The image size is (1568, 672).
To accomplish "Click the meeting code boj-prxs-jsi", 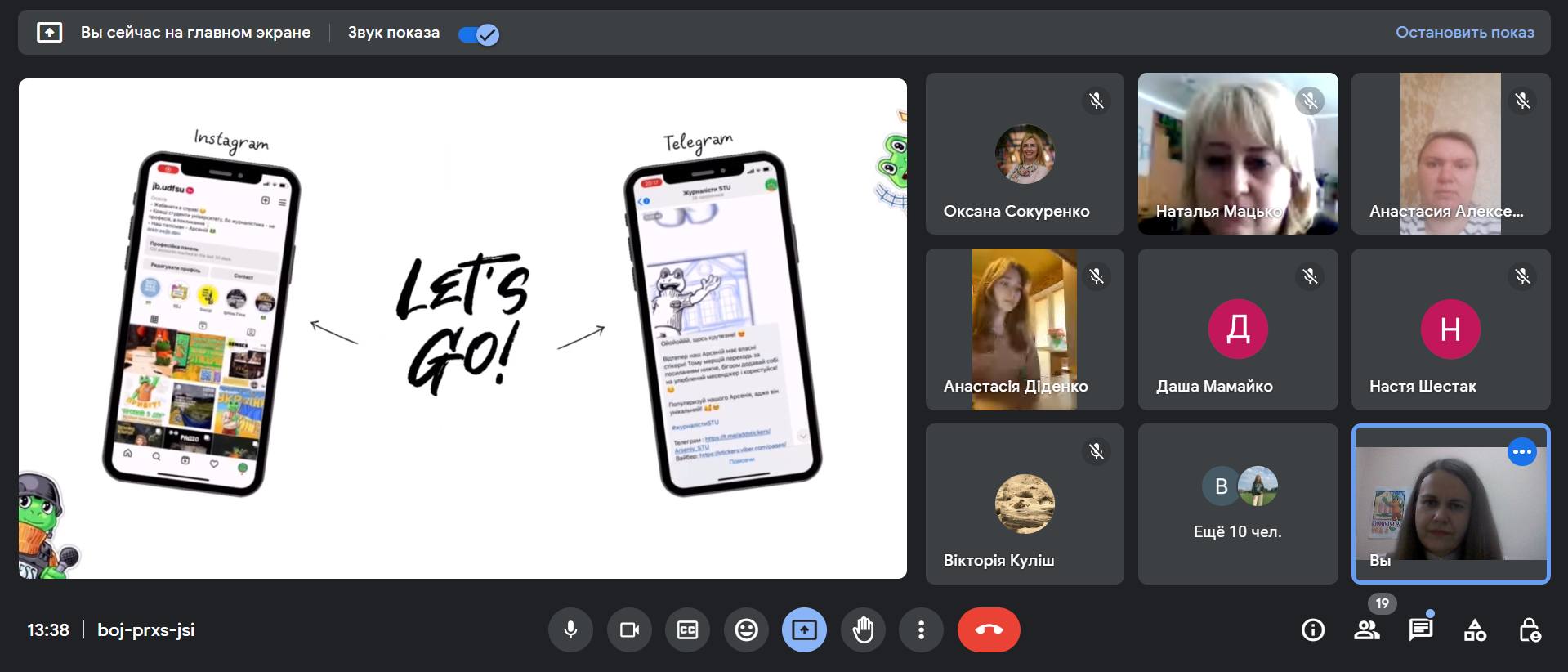I will [146, 630].
